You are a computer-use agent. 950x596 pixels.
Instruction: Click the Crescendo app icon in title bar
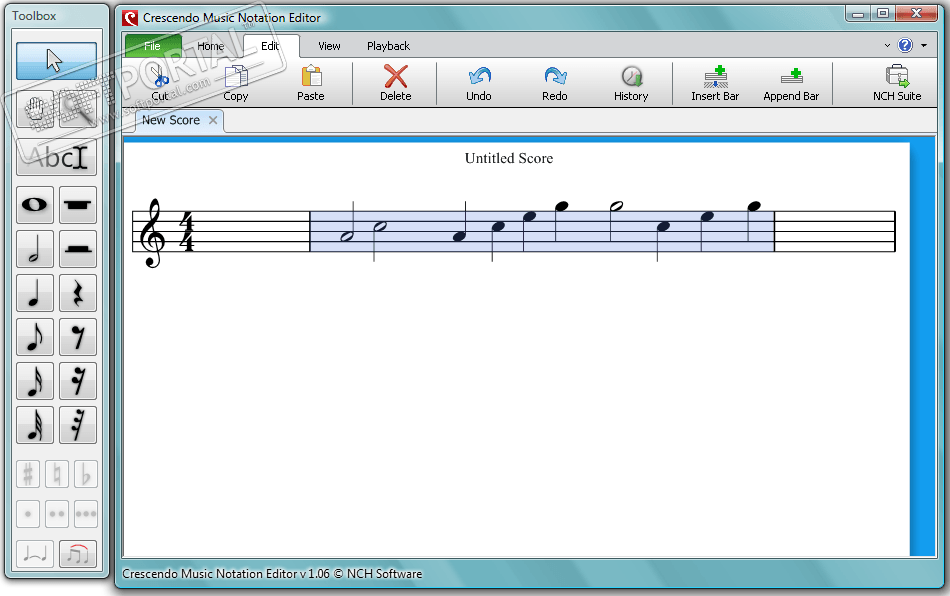point(130,18)
